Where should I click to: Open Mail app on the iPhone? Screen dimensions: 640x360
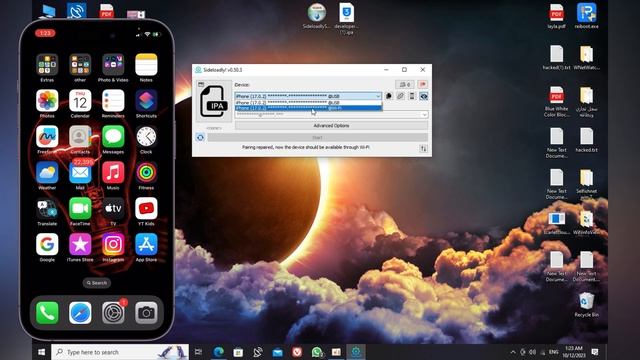tap(80, 172)
